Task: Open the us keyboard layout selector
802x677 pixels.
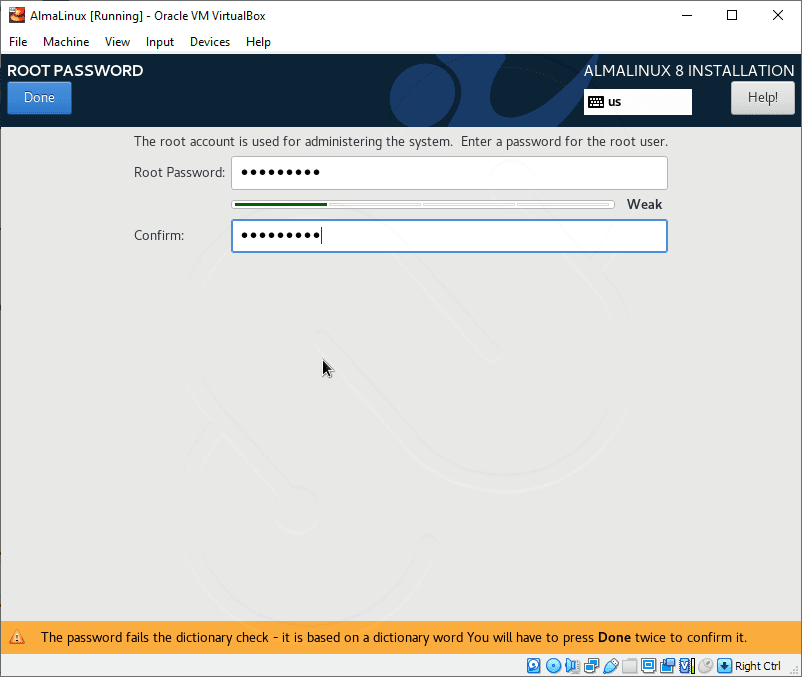Action: tap(638, 102)
